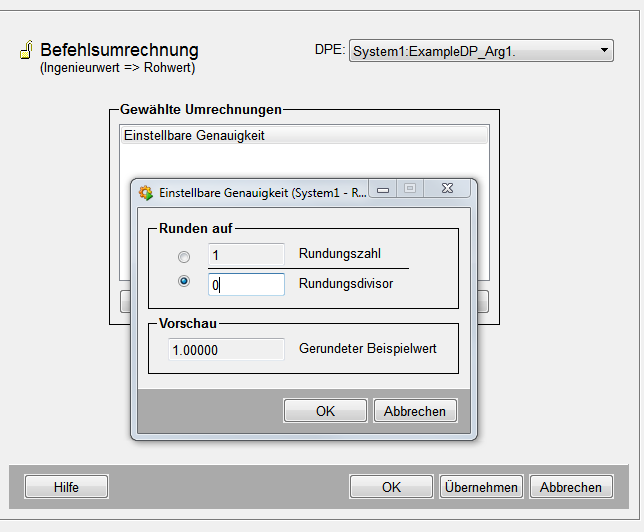Click OK in the bottom bar
Screen dimensions: 644x532
click(x=391, y=487)
